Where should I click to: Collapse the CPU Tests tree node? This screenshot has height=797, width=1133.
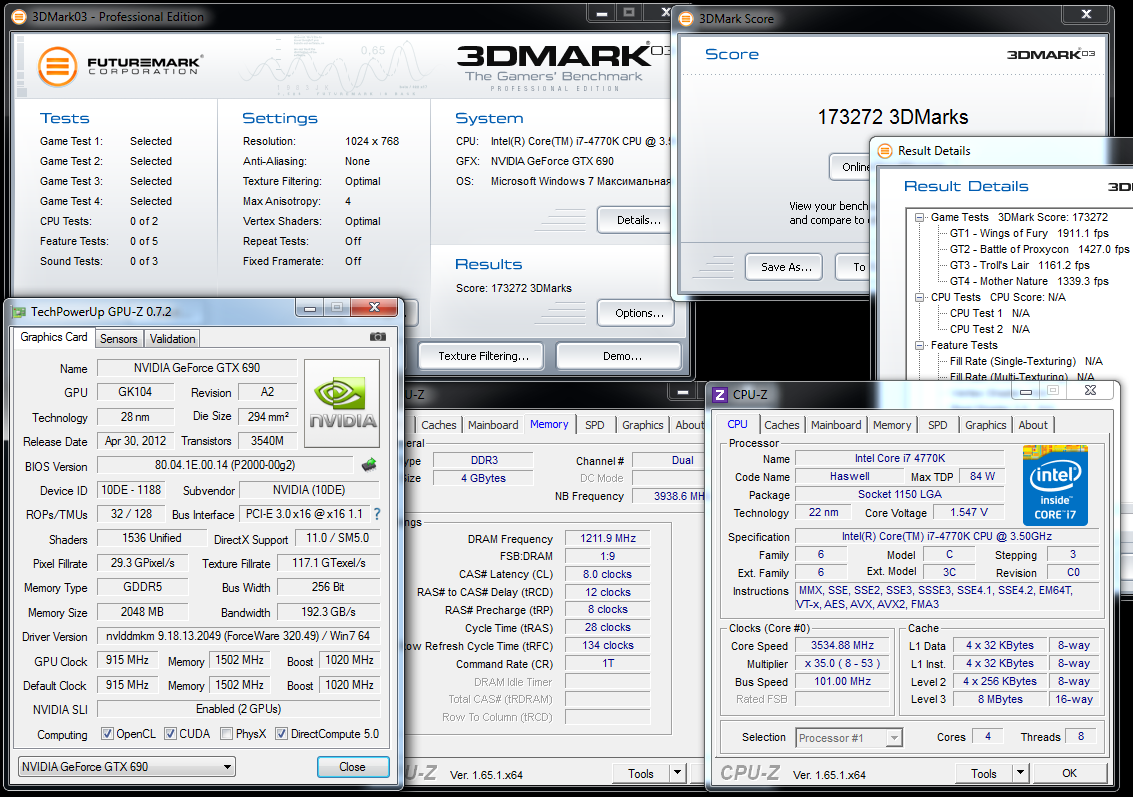[x=919, y=297]
